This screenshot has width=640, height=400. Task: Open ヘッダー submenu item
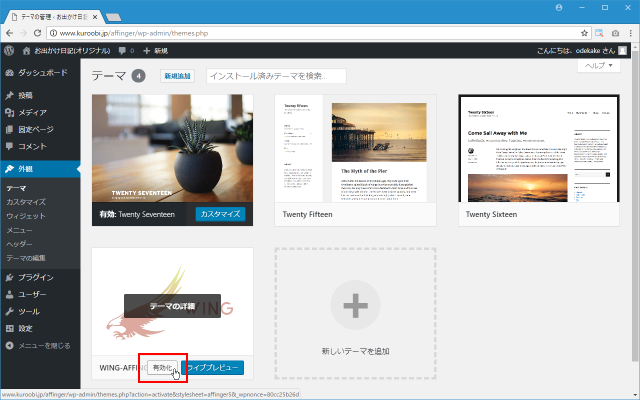click(x=19, y=244)
